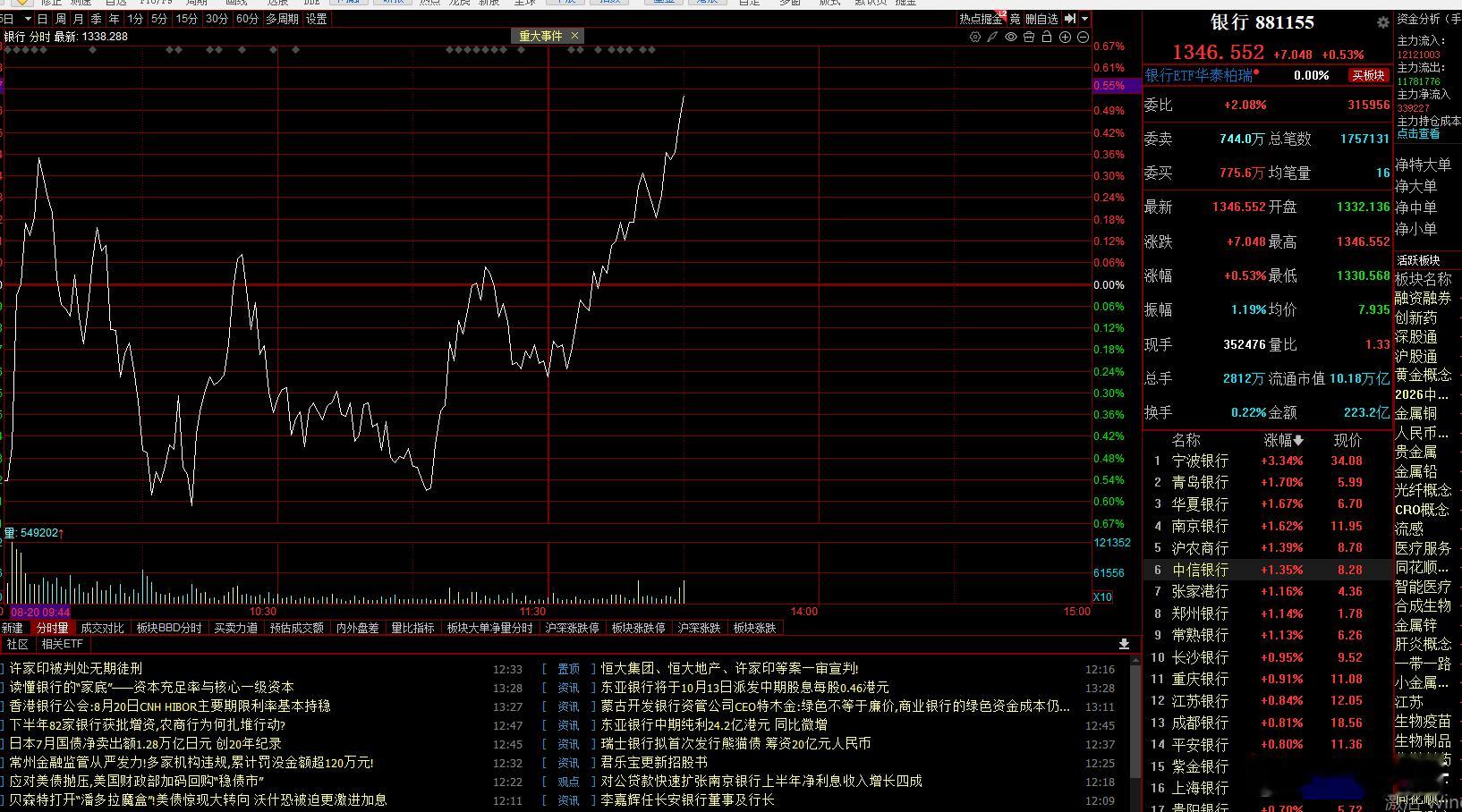The width and height of the screenshot is (1462, 812).
Task: Select the 买卖力道 indicator tab
Action: point(235,628)
